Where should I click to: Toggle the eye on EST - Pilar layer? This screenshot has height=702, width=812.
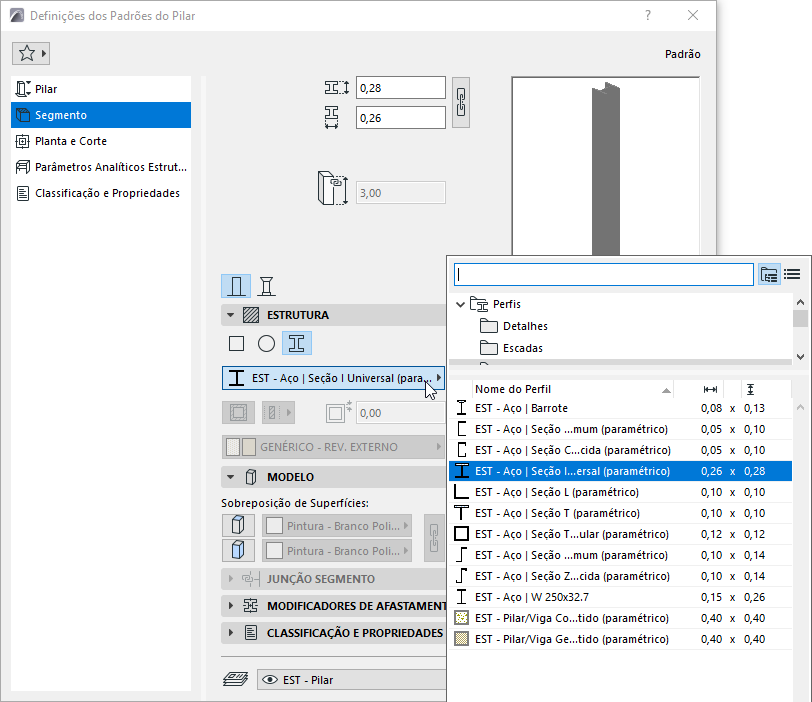tap(270, 680)
